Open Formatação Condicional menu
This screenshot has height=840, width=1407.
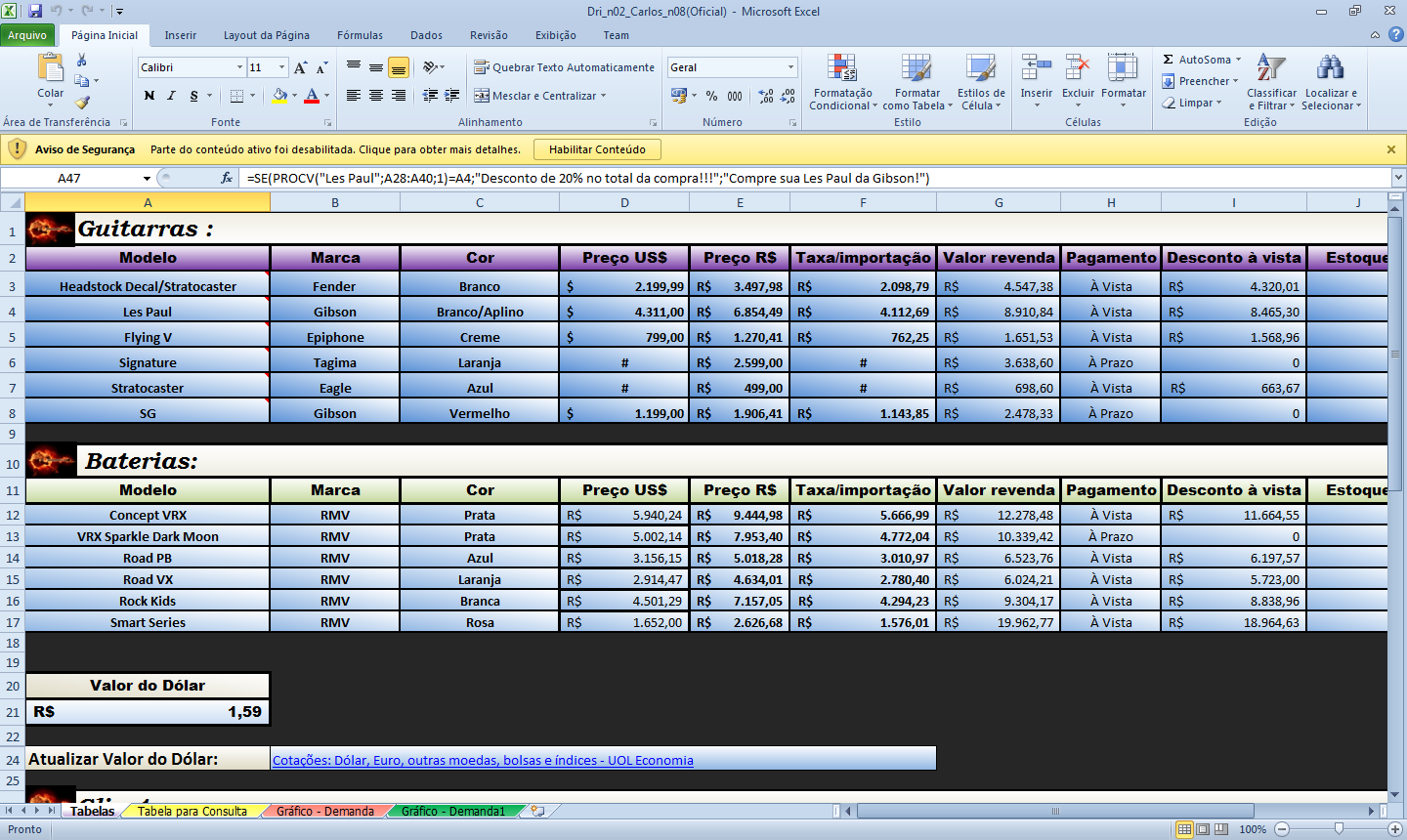coord(842,82)
